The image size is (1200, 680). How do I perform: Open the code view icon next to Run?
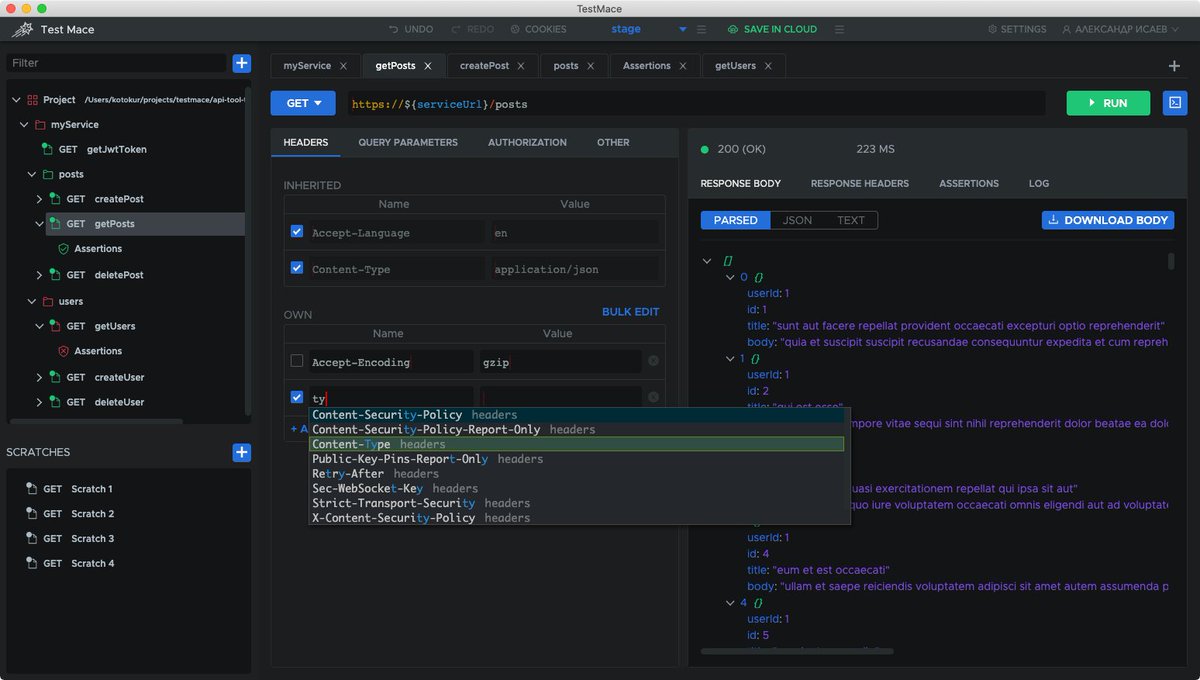pos(1174,103)
